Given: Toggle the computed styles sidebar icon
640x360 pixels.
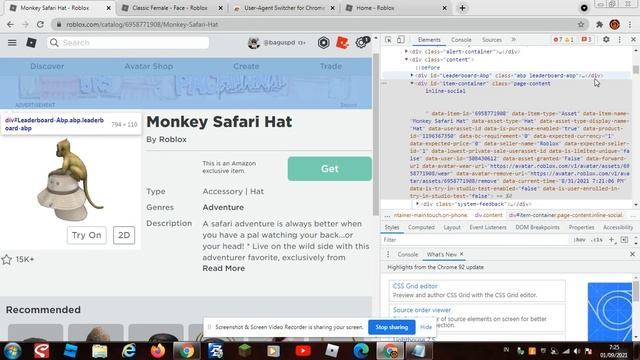Looking at the screenshot, I should click(624, 240).
